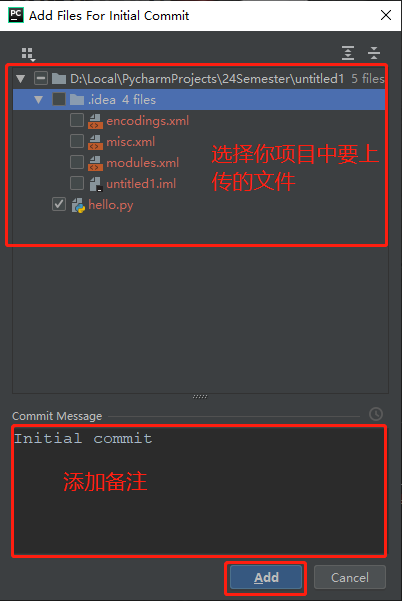Click the .idea folder icon
This screenshot has width=402, height=601.
[x=77, y=100]
